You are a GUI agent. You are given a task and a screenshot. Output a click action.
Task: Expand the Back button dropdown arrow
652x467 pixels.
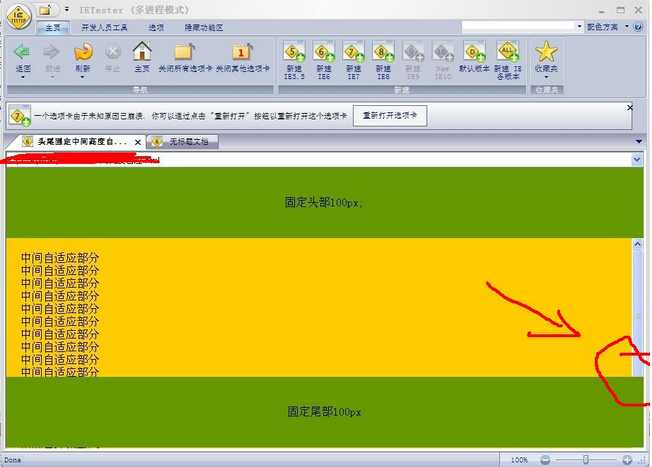coord(22,77)
